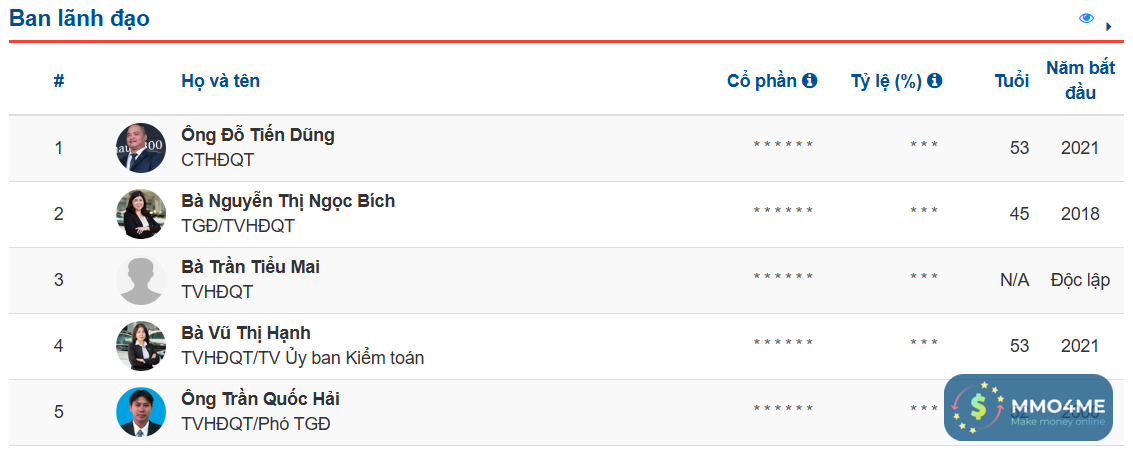Open Nguyễn Thị Ngọc Bích's avatar photo
Screen dimensions: 1133x449
(141, 214)
